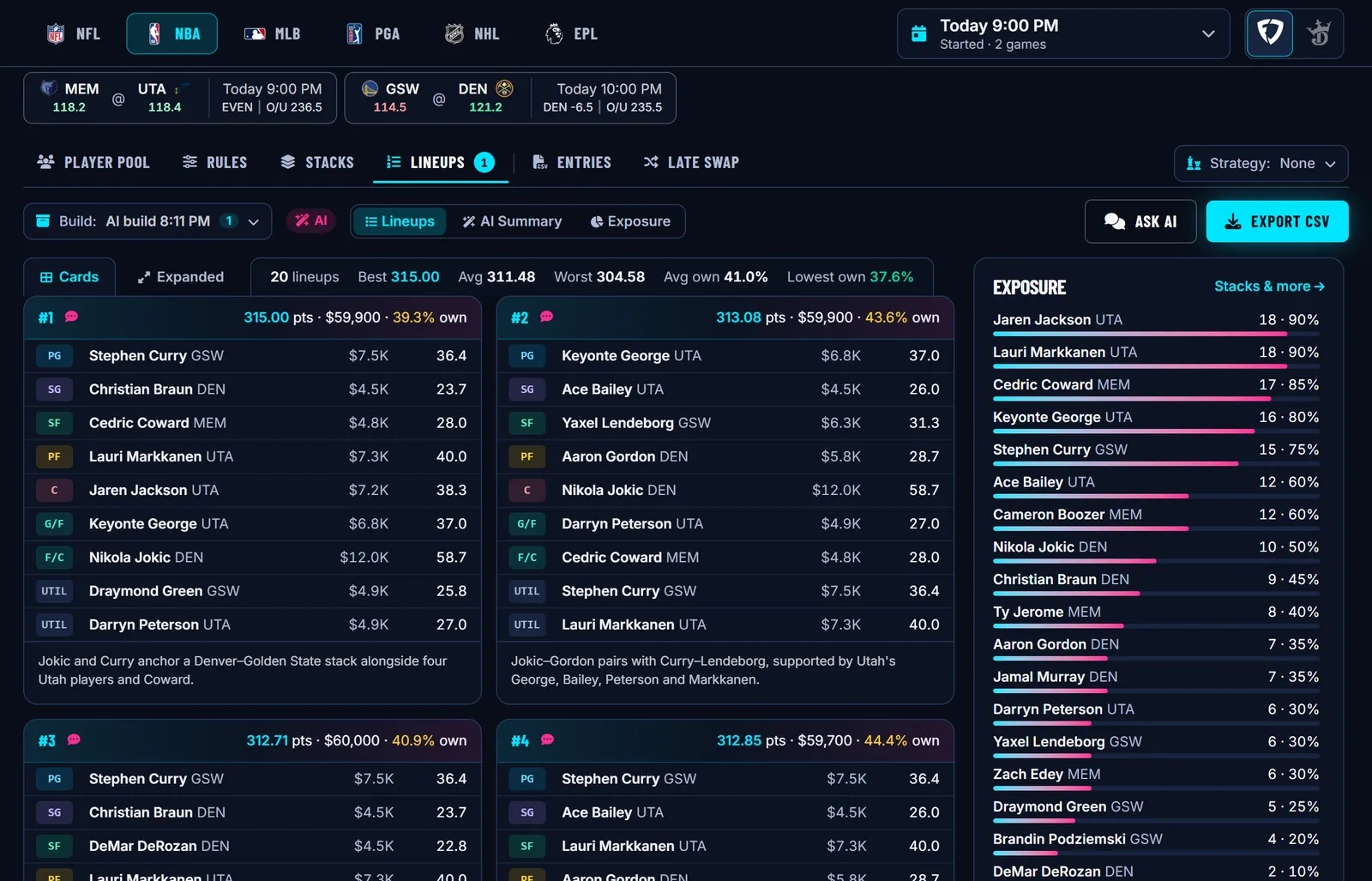Viewport: 1372px width, 881px height.
Task: Open the Late Swap tab
Action: click(x=691, y=162)
